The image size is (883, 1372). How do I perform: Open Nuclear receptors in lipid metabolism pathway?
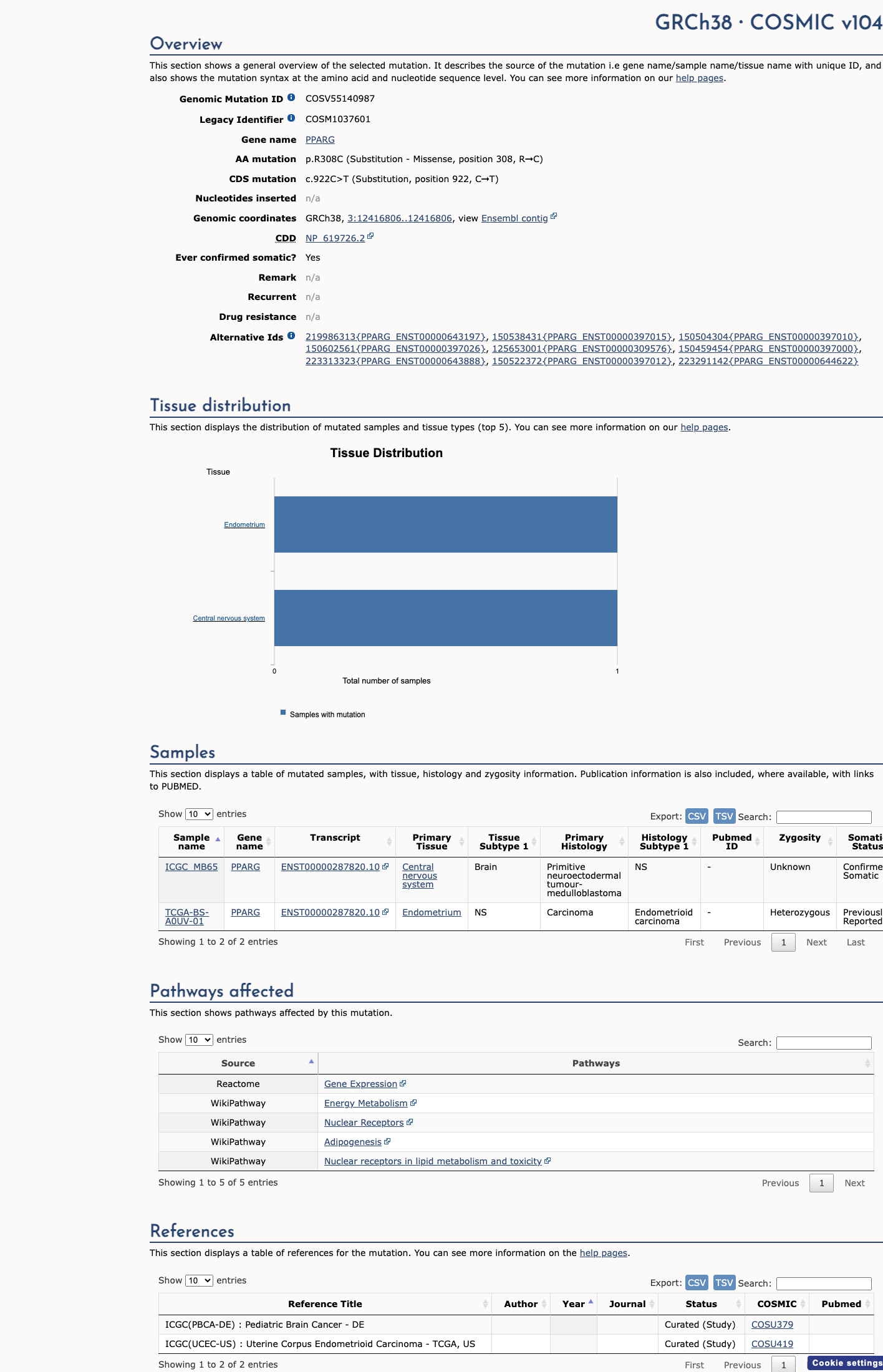pos(433,1161)
